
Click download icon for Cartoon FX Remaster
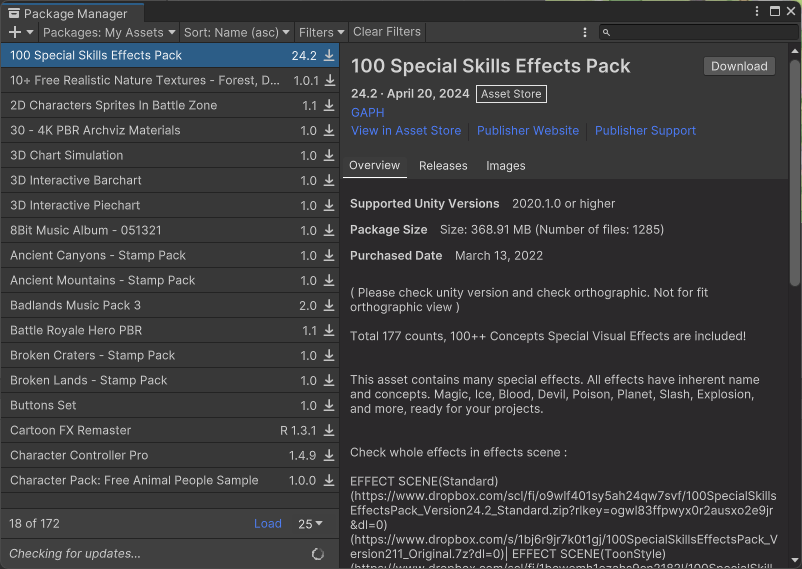click(329, 431)
